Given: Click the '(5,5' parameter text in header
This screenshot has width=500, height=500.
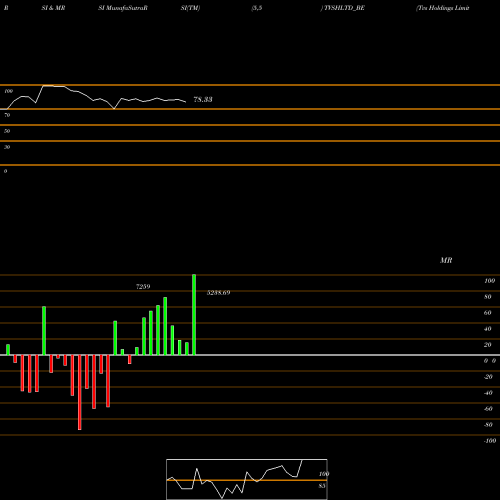Looking at the screenshot, I should coord(257,8).
